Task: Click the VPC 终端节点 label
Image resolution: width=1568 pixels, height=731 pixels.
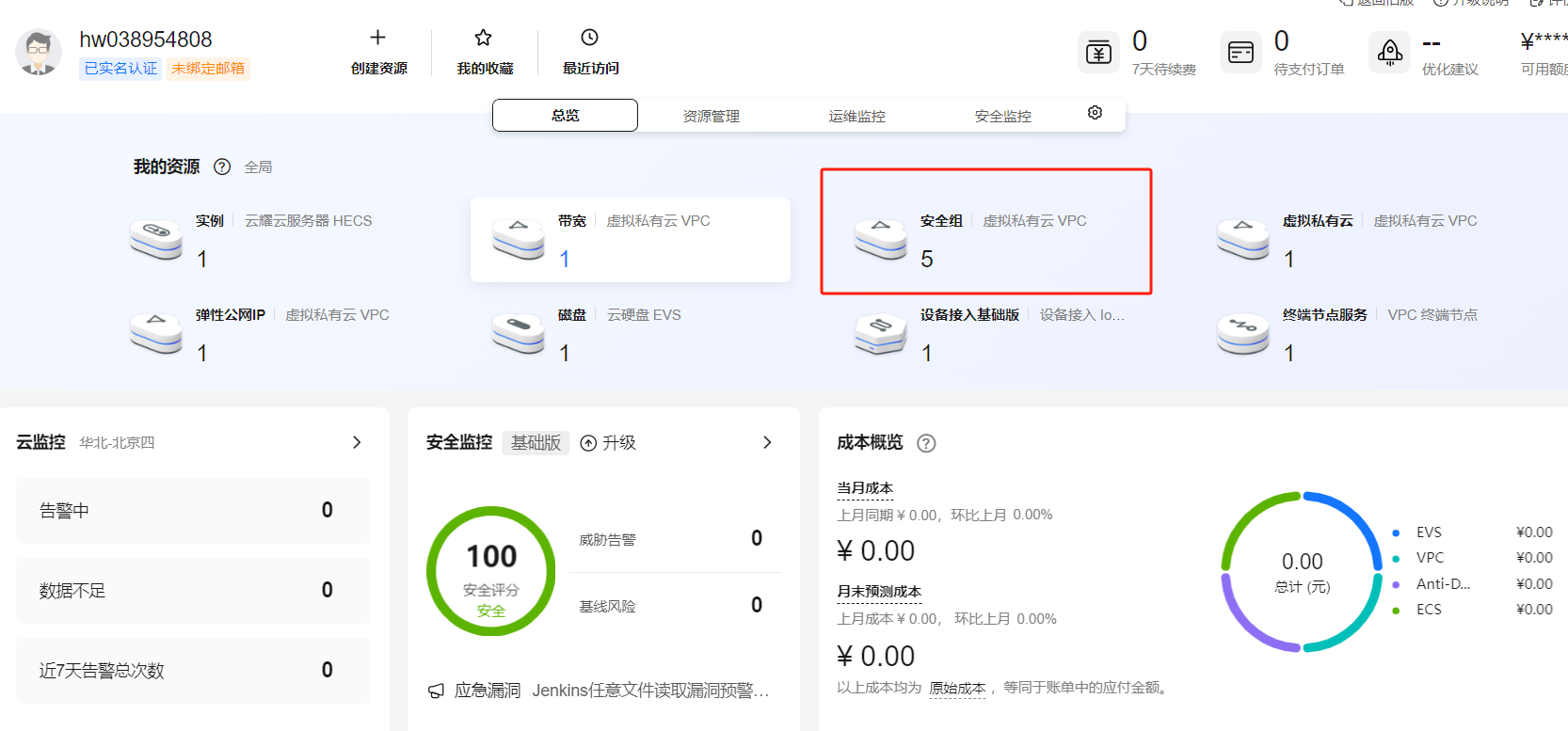Action: point(1432,315)
